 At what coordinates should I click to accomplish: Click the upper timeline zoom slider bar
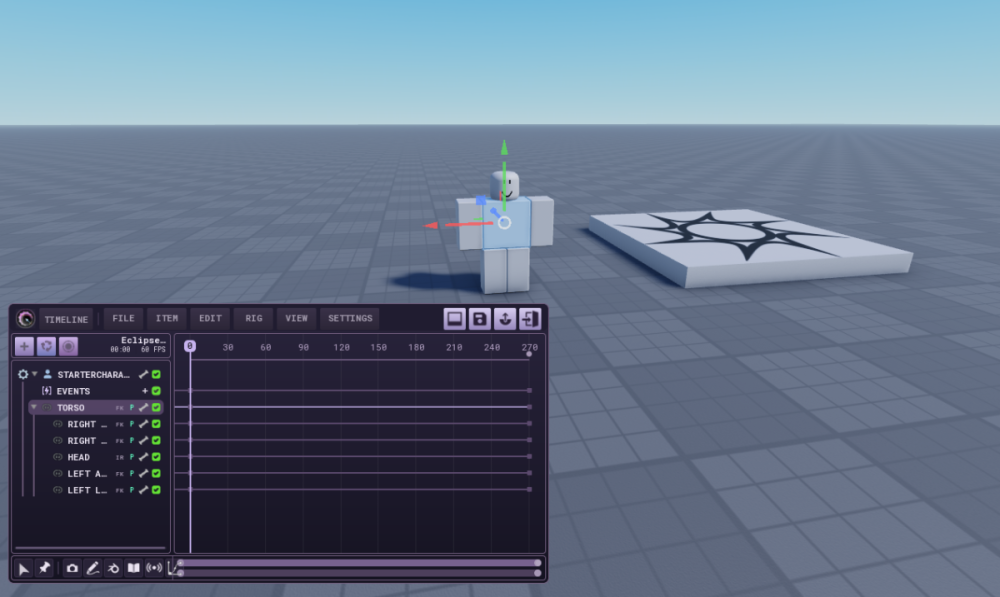pos(359,563)
